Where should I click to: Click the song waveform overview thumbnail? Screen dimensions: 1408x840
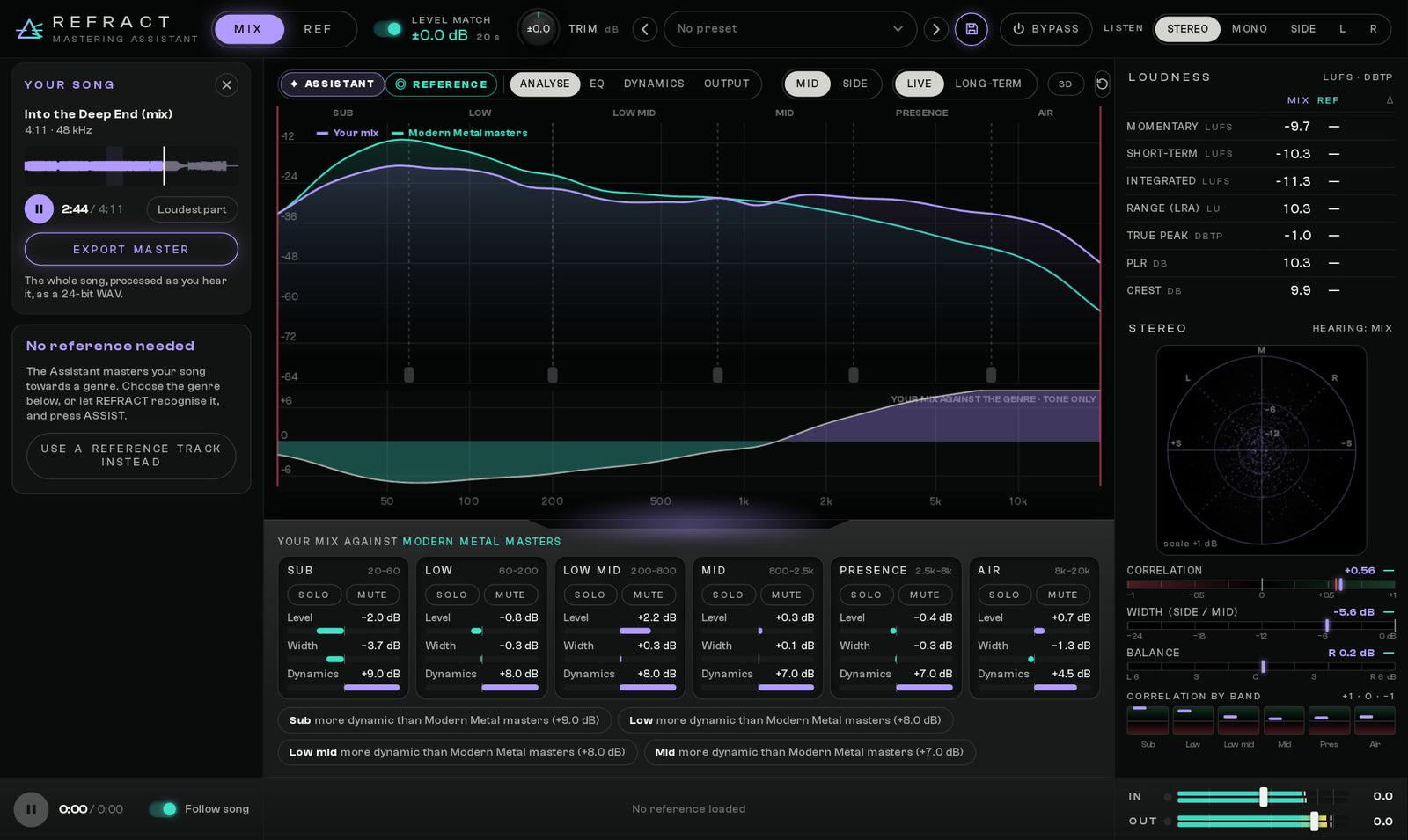click(x=131, y=165)
